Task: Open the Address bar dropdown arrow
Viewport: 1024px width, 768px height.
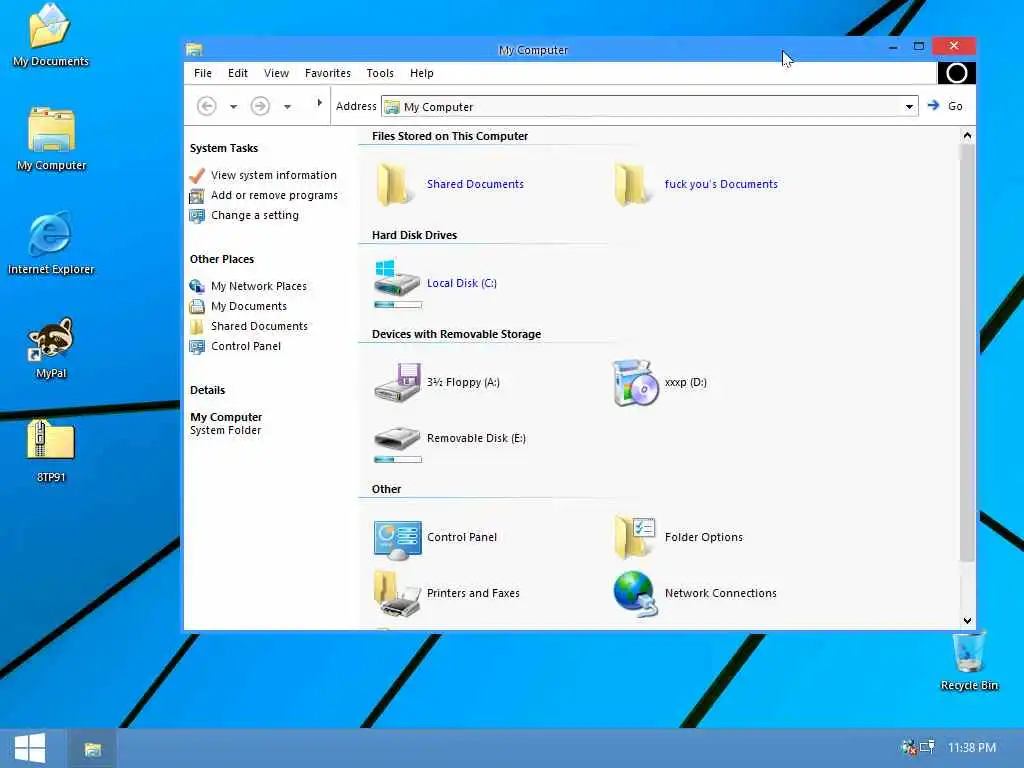Action: 909,106
